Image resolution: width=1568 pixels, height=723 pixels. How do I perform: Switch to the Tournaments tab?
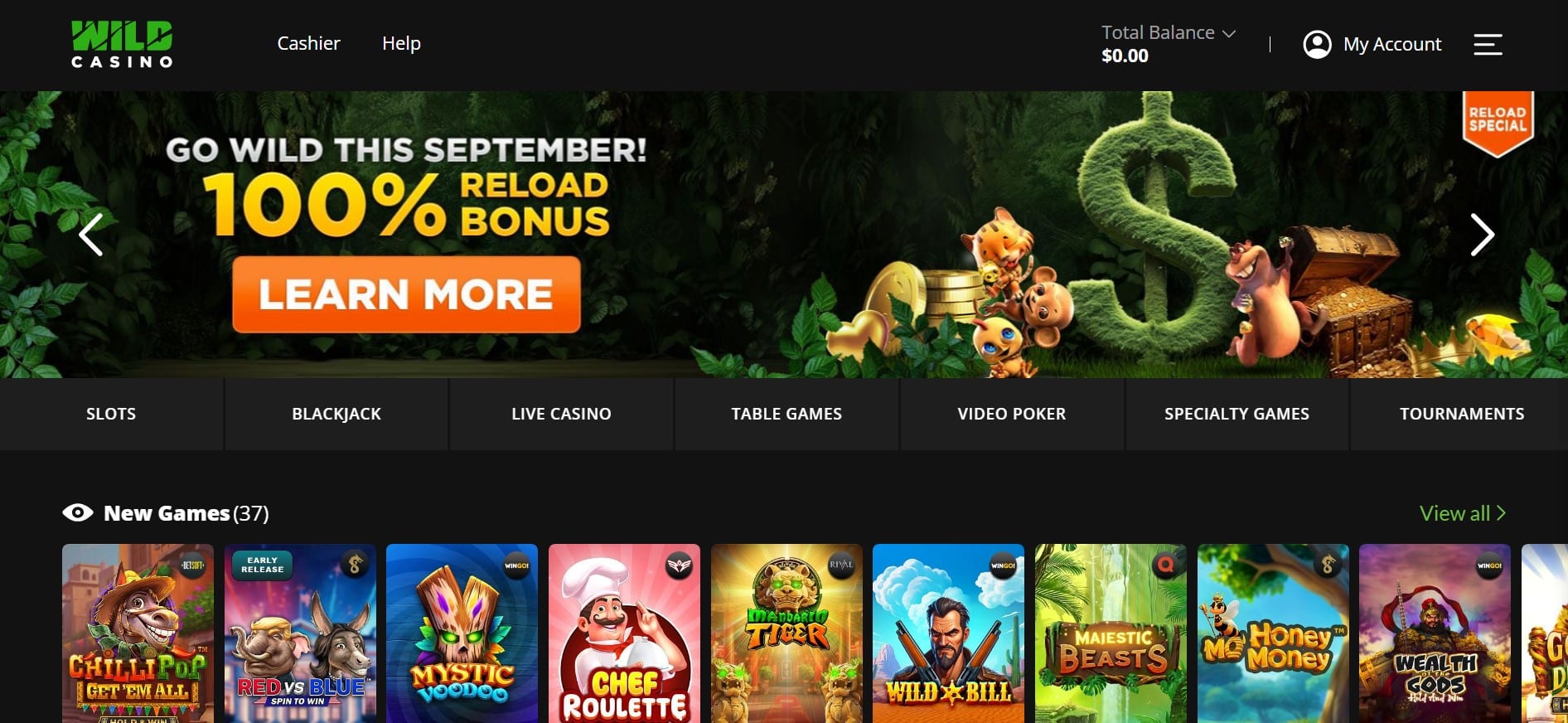click(x=1462, y=414)
